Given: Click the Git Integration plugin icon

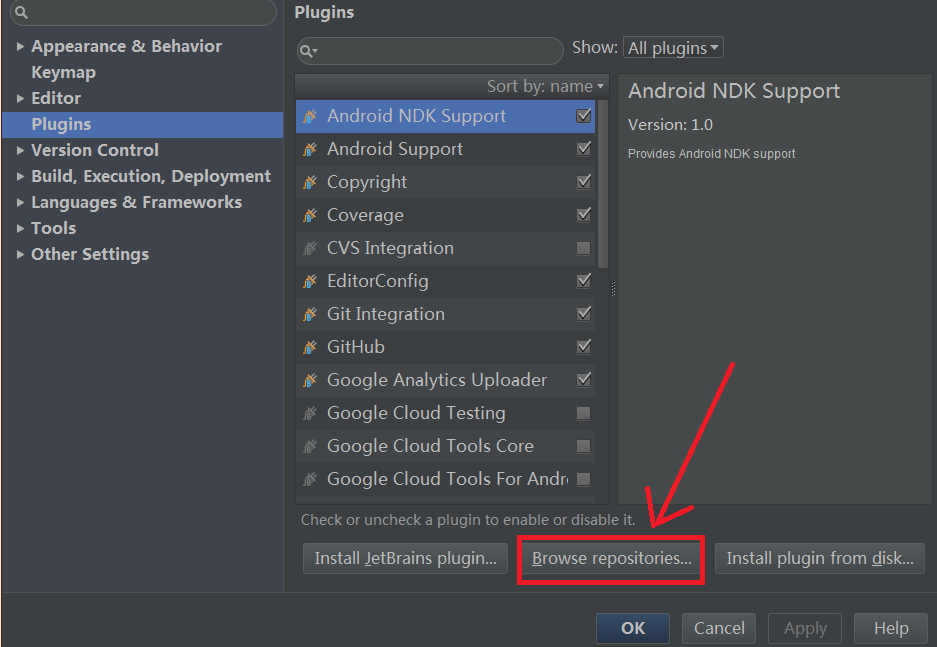Looking at the screenshot, I should pyautogui.click(x=310, y=314).
